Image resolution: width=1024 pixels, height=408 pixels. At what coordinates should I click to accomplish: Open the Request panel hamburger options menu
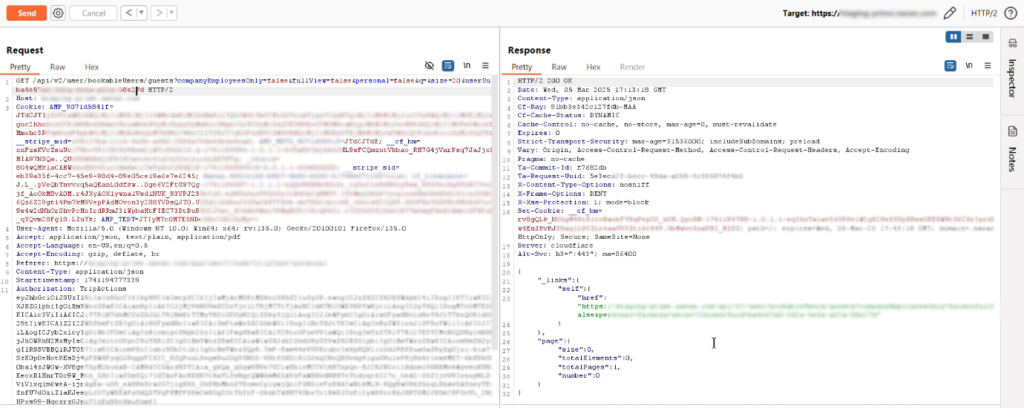[x=487, y=65]
